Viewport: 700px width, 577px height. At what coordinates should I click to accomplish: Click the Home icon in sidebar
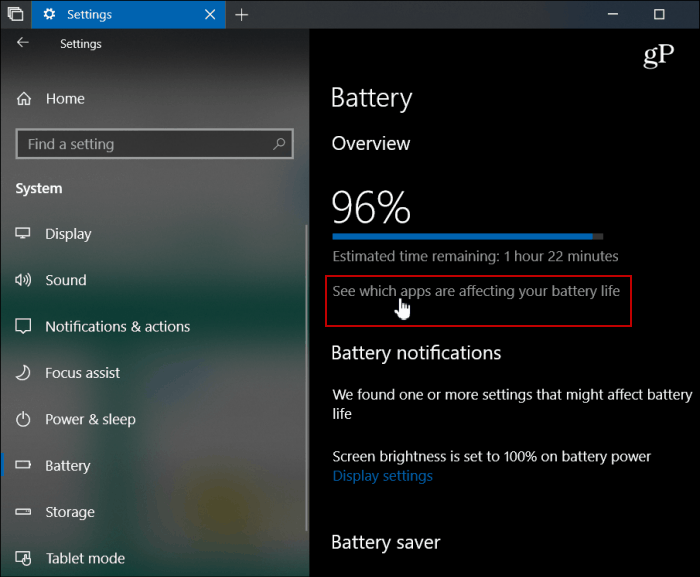24,99
